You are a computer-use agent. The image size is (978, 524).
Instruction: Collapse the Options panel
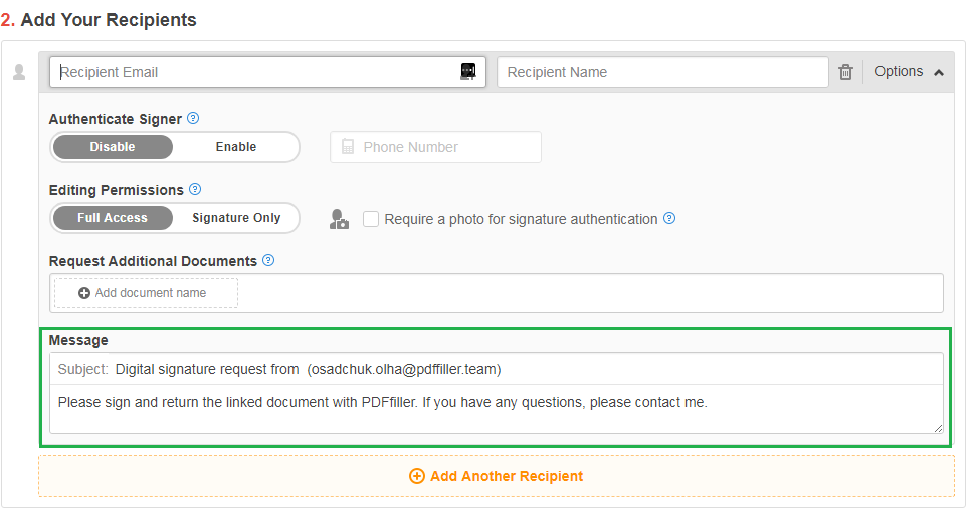click(909, 72)
